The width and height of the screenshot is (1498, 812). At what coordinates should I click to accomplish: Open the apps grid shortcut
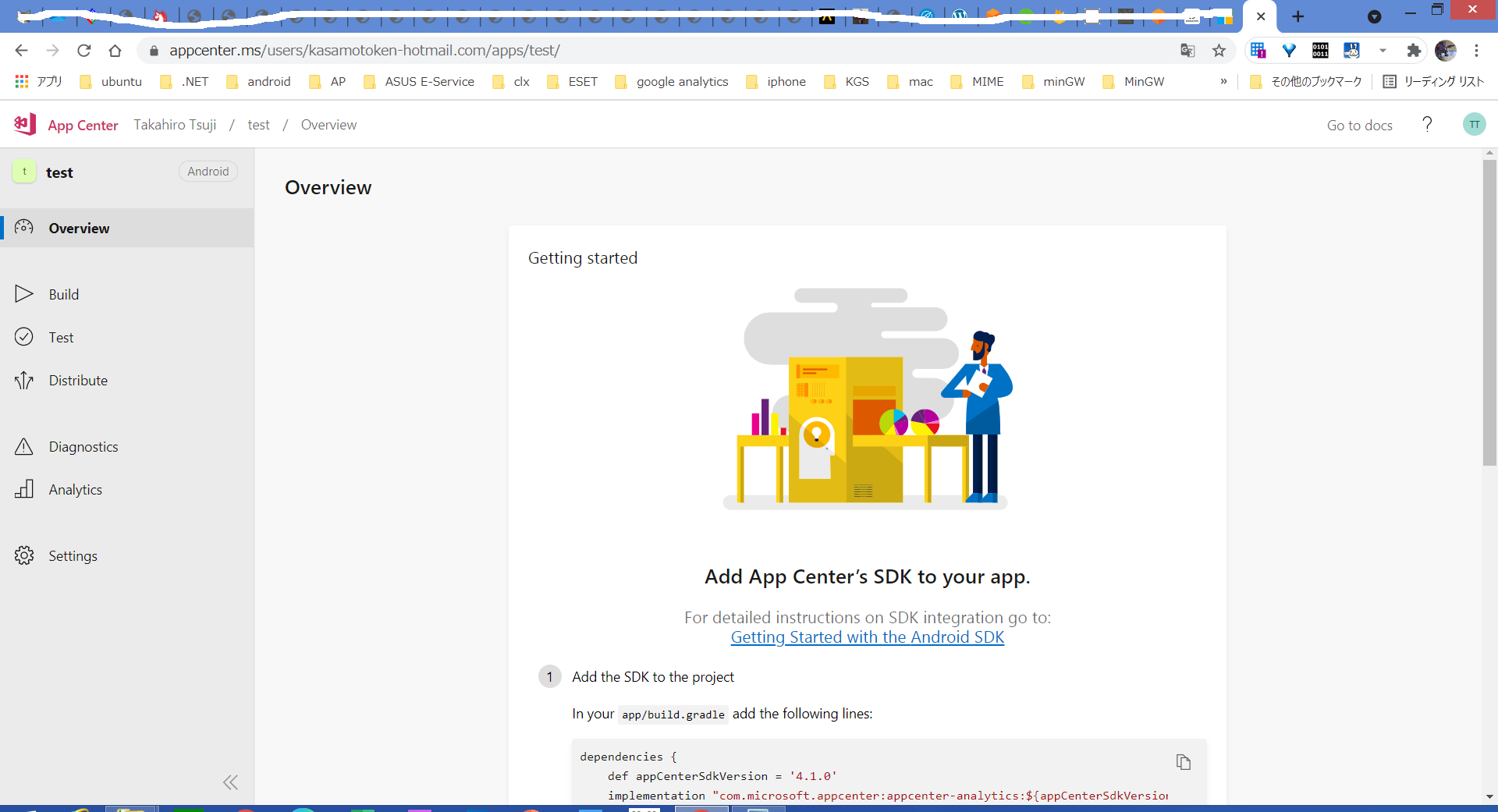[37, 81]
